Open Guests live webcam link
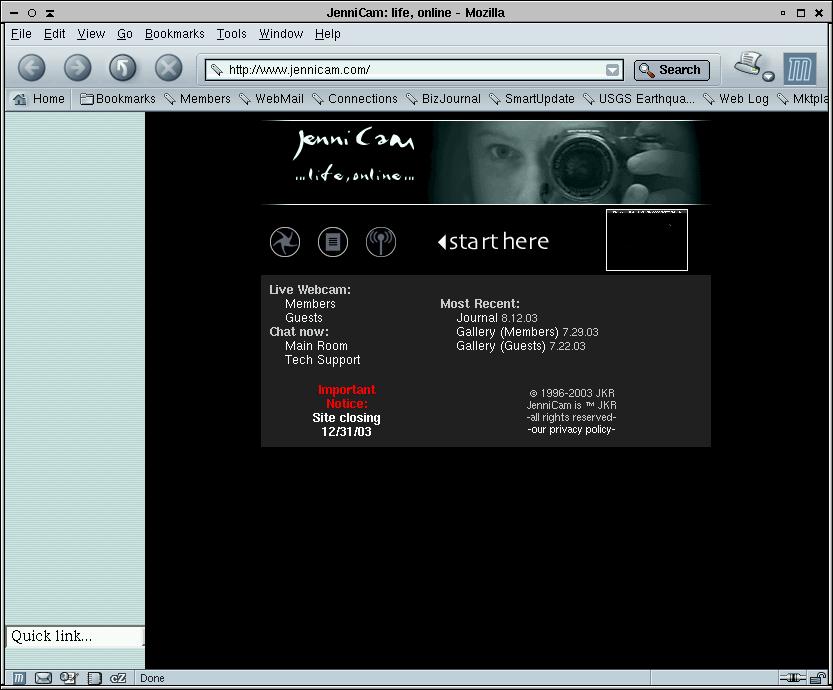The width and height of the screenshot is (833, 690). point(304,318)
